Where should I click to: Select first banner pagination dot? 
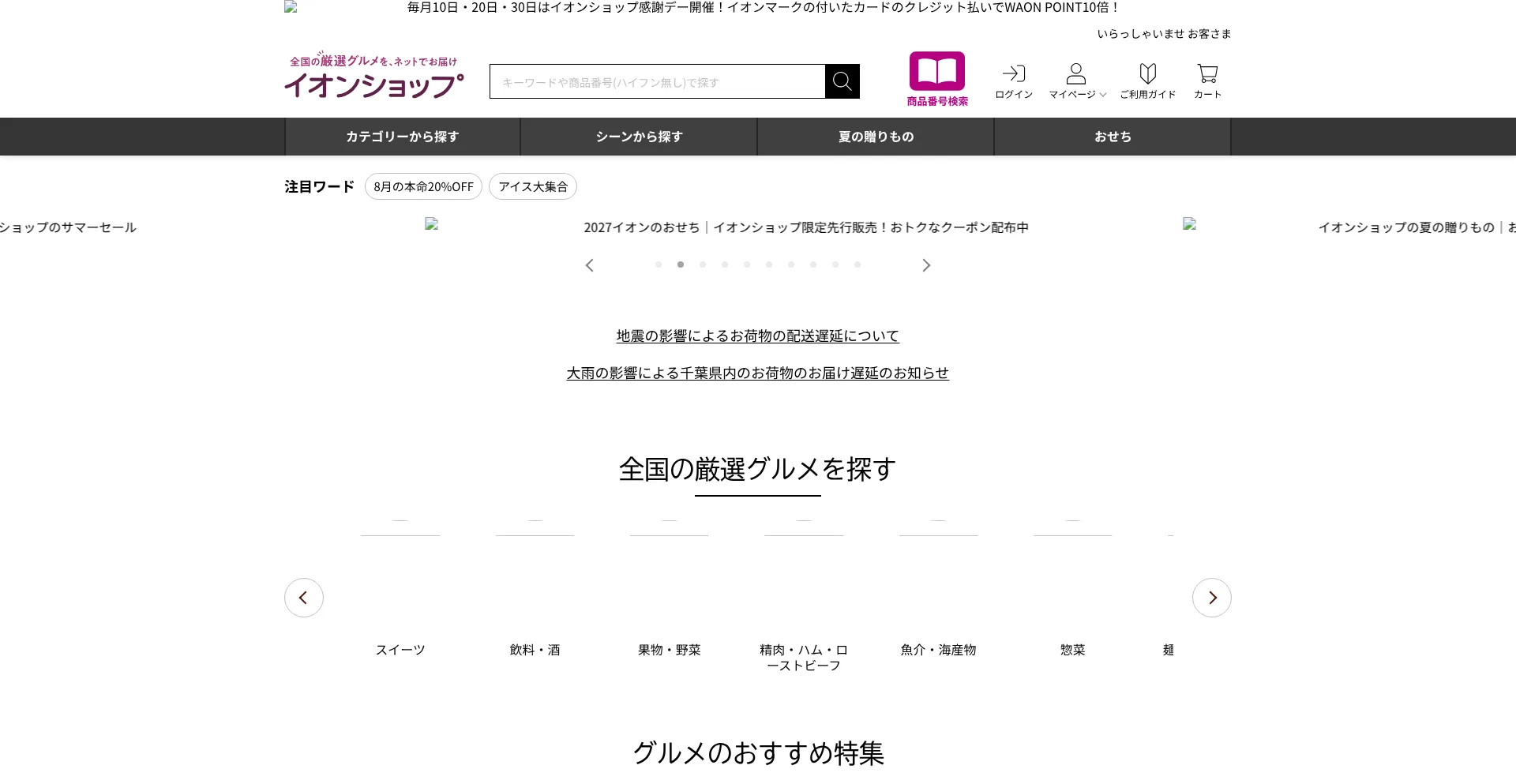(x=659, y=264)
